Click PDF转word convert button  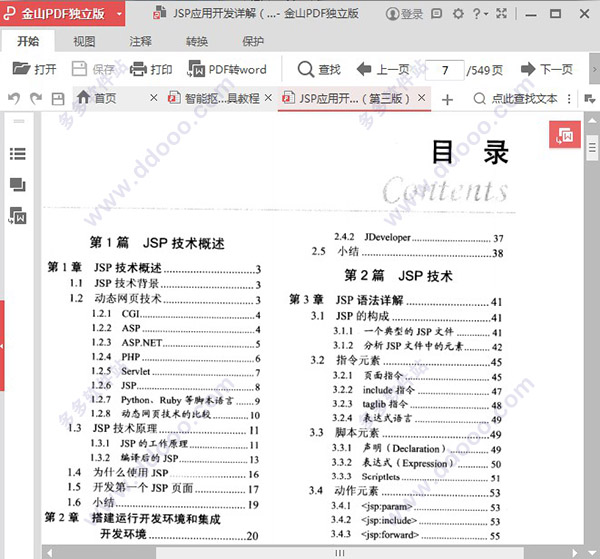pyautogui.click(x=227, y=69)
